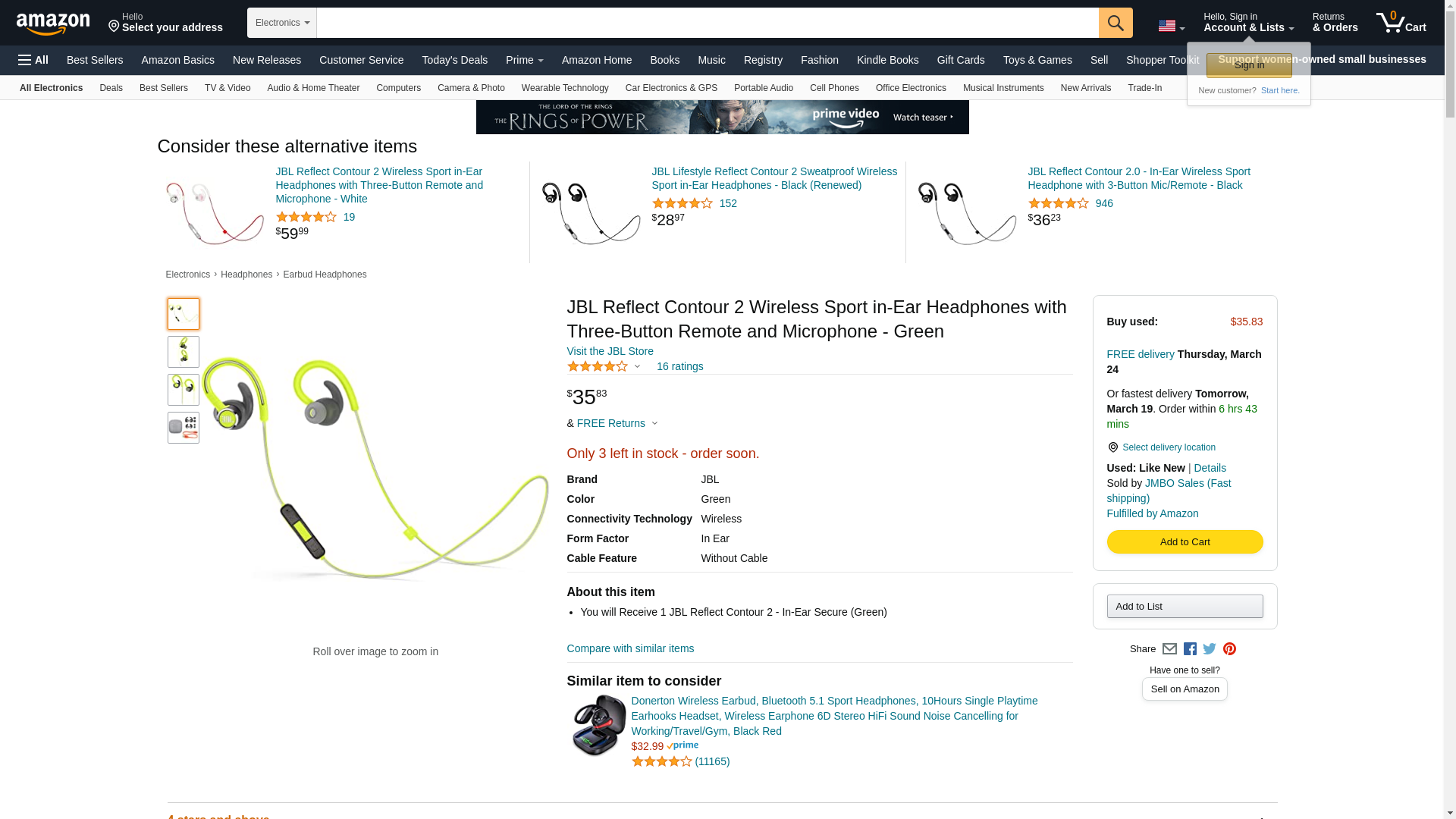
Task: Open the shopping cart icon
Action: click(1401, 23)
